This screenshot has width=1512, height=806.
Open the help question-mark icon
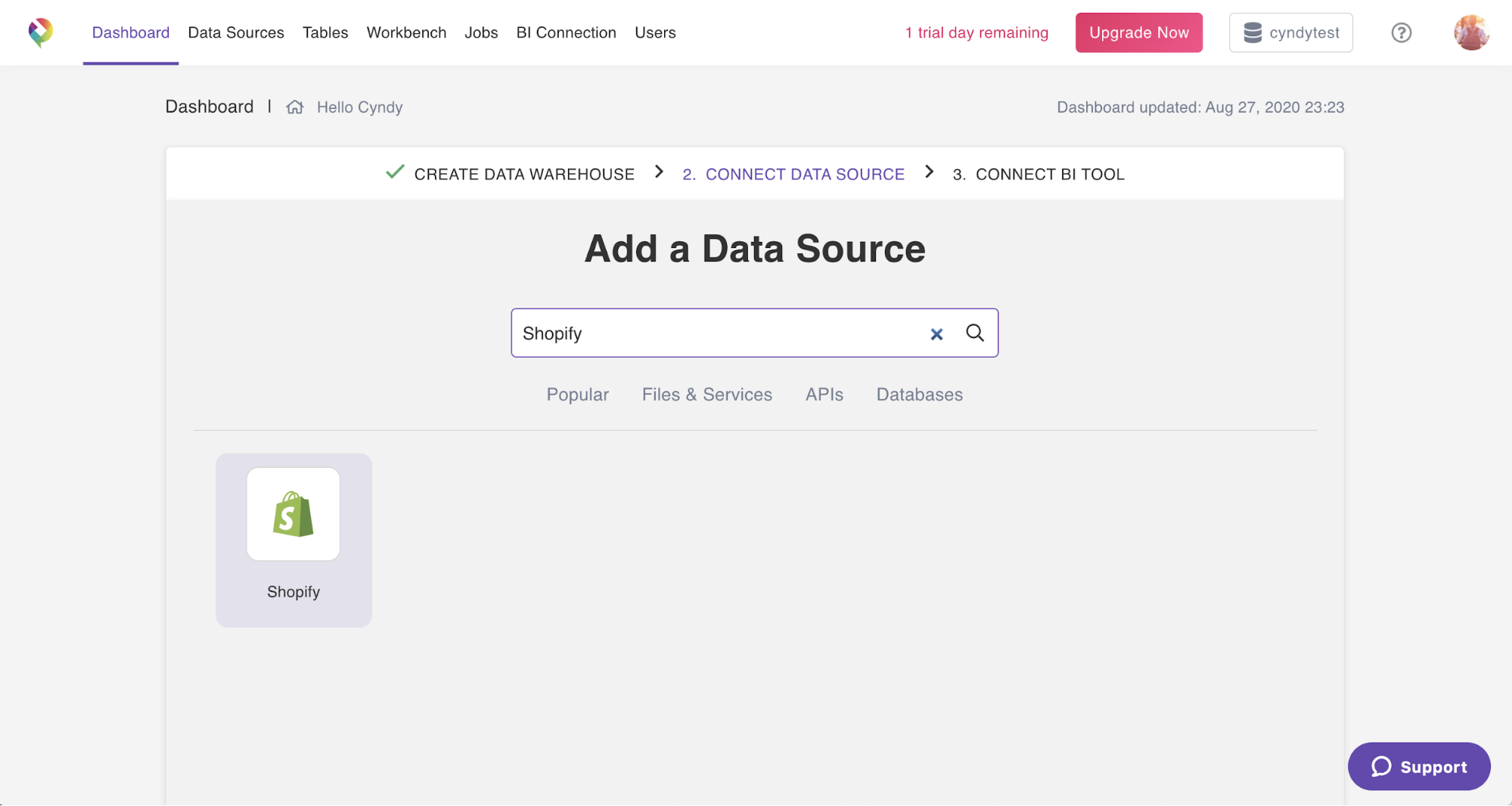[x=1401, y=33]
